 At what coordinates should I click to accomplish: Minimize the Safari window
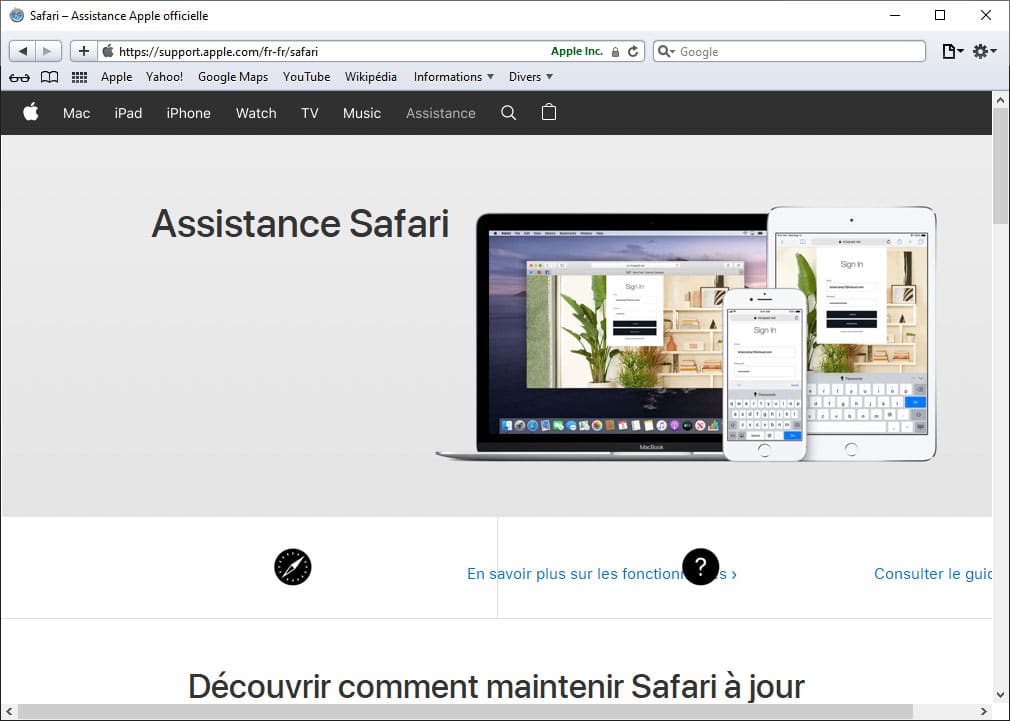click(x=895, y=15)
